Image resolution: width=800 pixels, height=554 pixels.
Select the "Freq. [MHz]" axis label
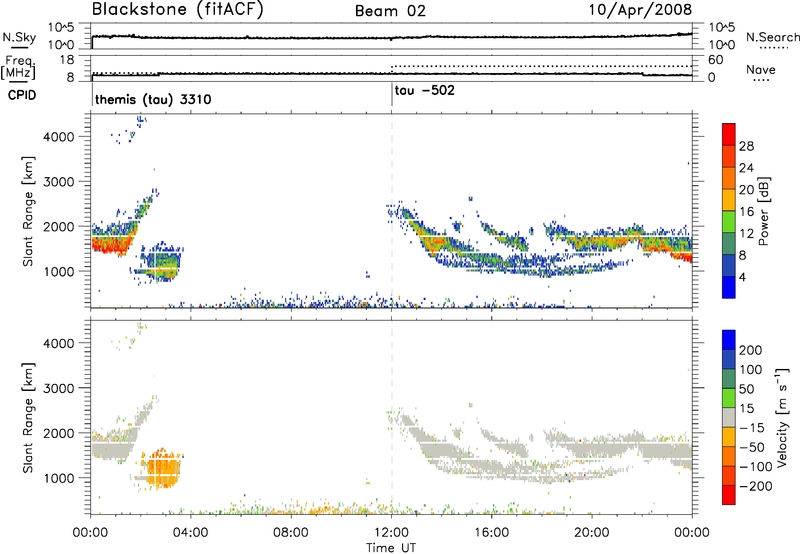[19, 67]
